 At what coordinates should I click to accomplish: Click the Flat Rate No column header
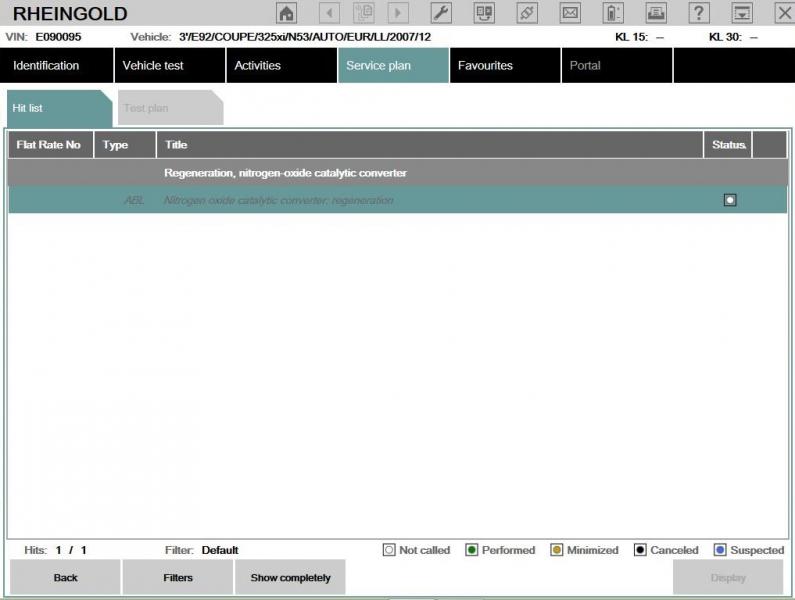(x=49, y=145)
